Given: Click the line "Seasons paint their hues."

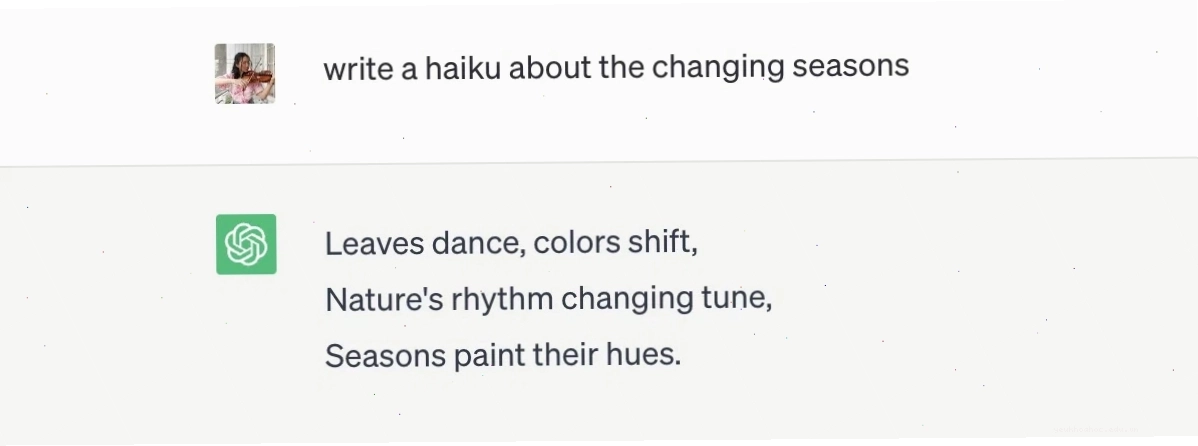Looking at the screenshot, I should (x=503, y=356).
